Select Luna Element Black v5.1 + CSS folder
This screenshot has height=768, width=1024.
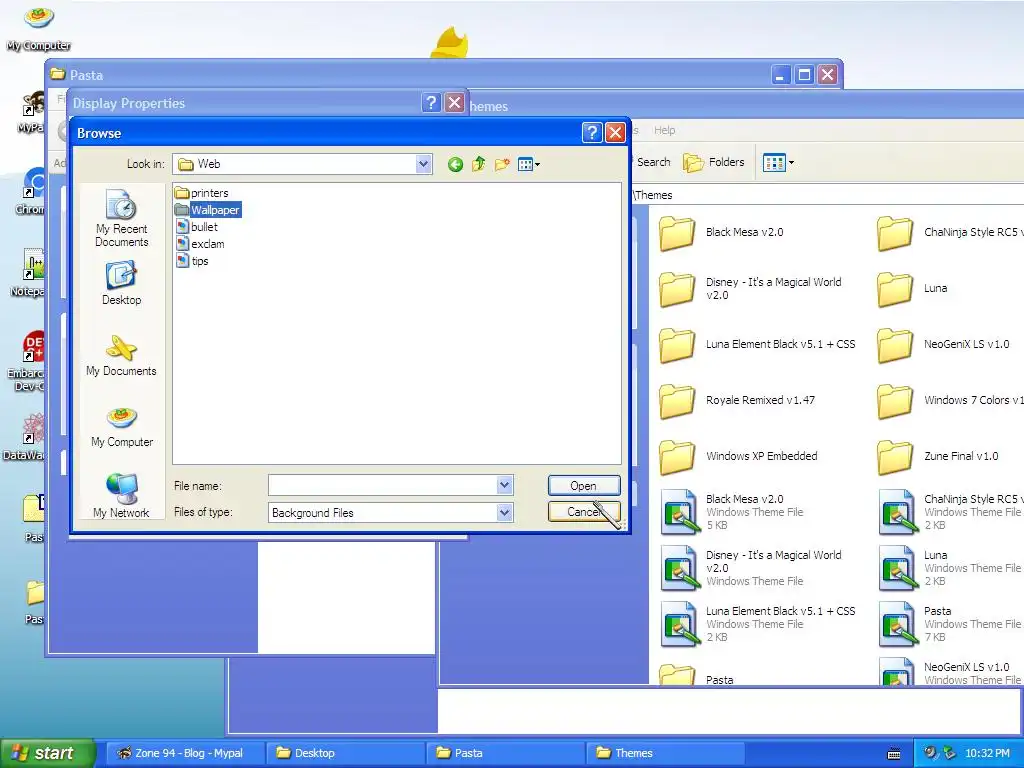[757, 344]
